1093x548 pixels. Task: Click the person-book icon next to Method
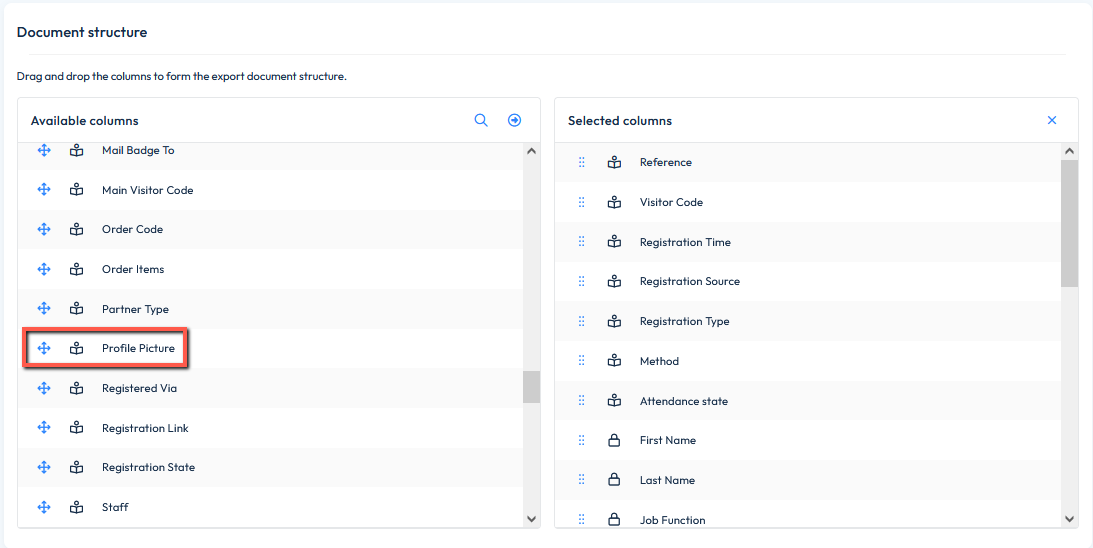614,361
